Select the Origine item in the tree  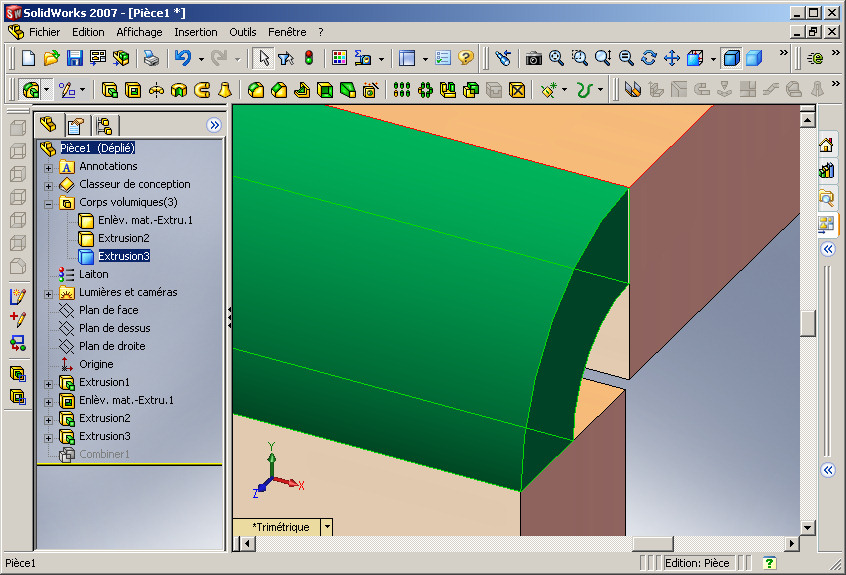96,364
